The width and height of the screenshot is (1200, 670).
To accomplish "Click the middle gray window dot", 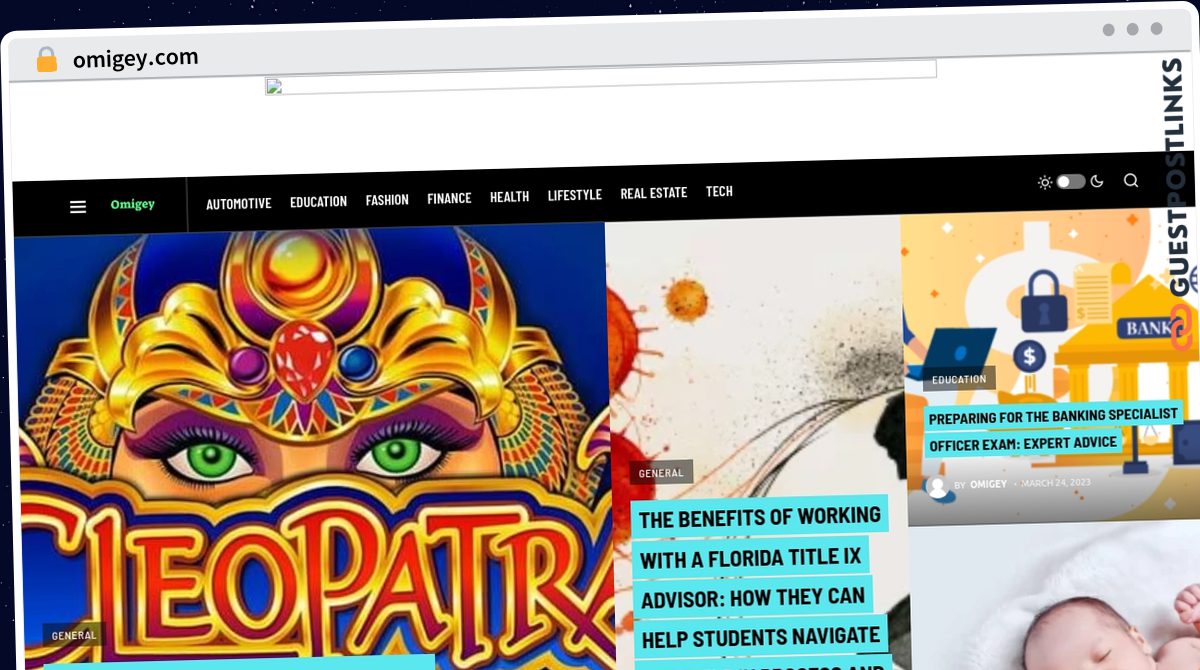I will click(1132, 29).
